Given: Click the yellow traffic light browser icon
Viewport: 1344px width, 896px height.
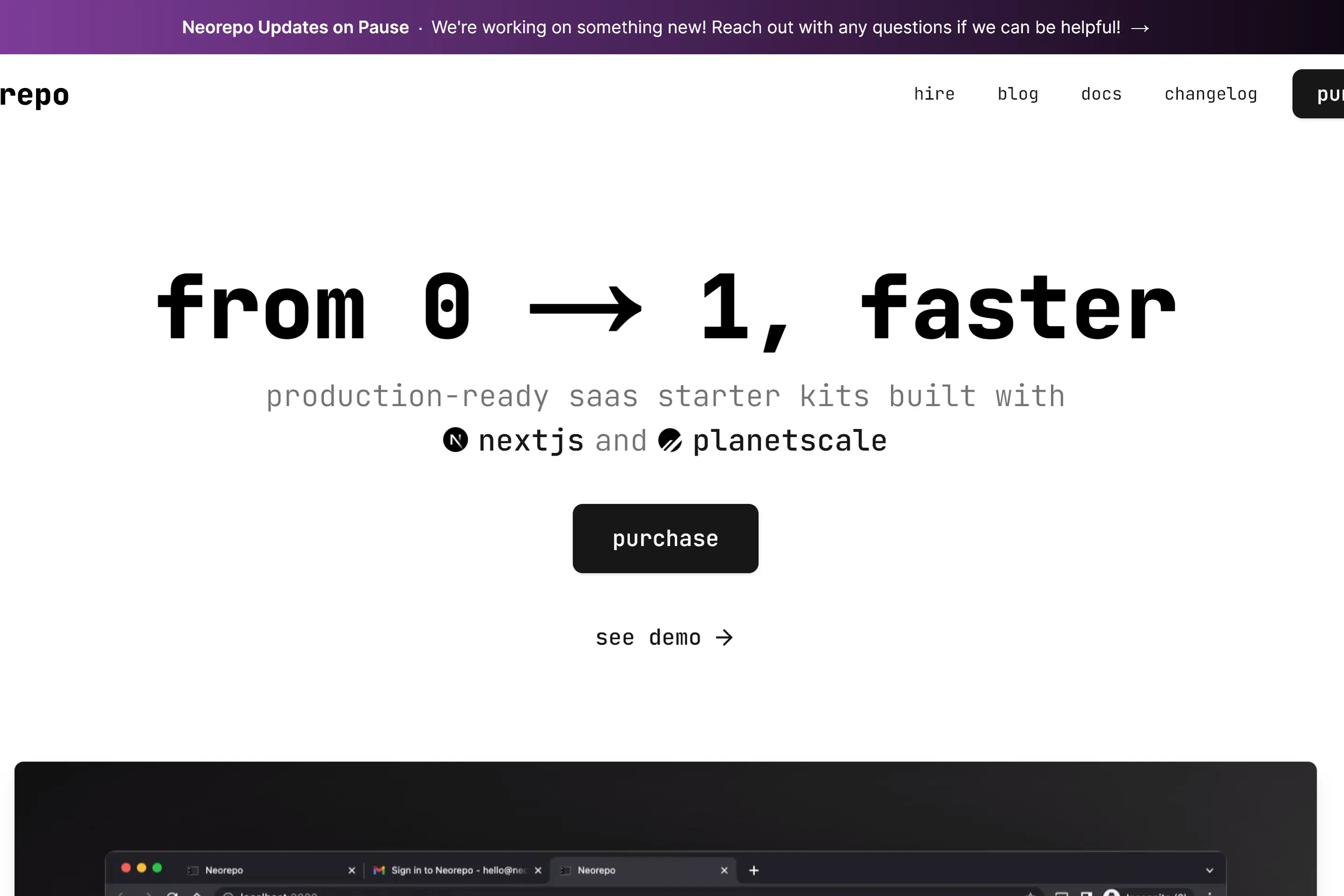Looking at the screenshot, I should point(141,869).
